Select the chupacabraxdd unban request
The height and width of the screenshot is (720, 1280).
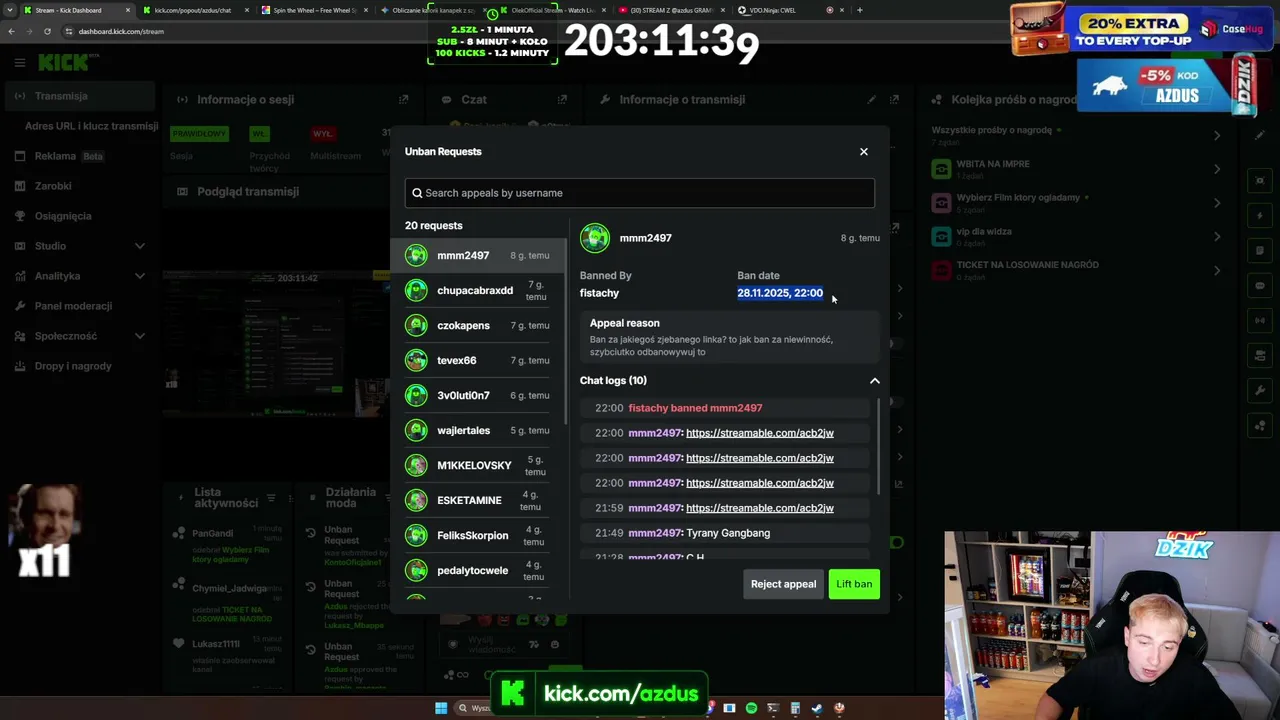[x=478, y=290]
